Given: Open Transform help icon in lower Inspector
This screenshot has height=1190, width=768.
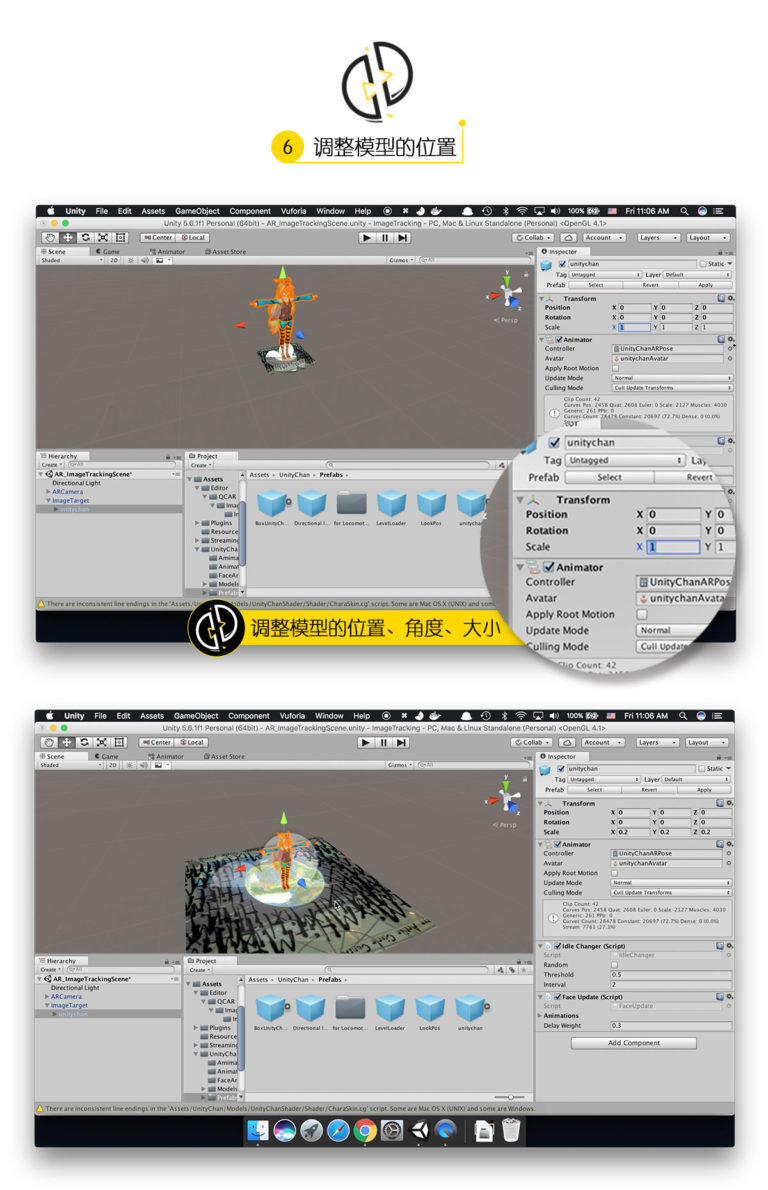Looking at the screenshot, I should [720, 803].
